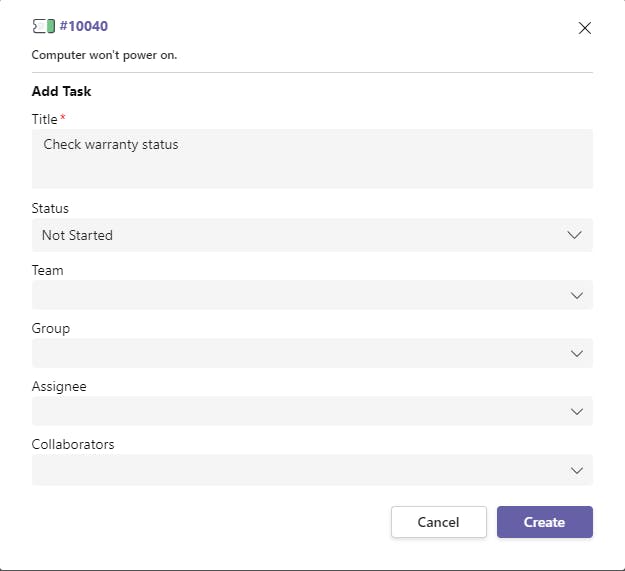Click the chevron arrow in the Team field
625x571 pixels.
pos(575,295)
